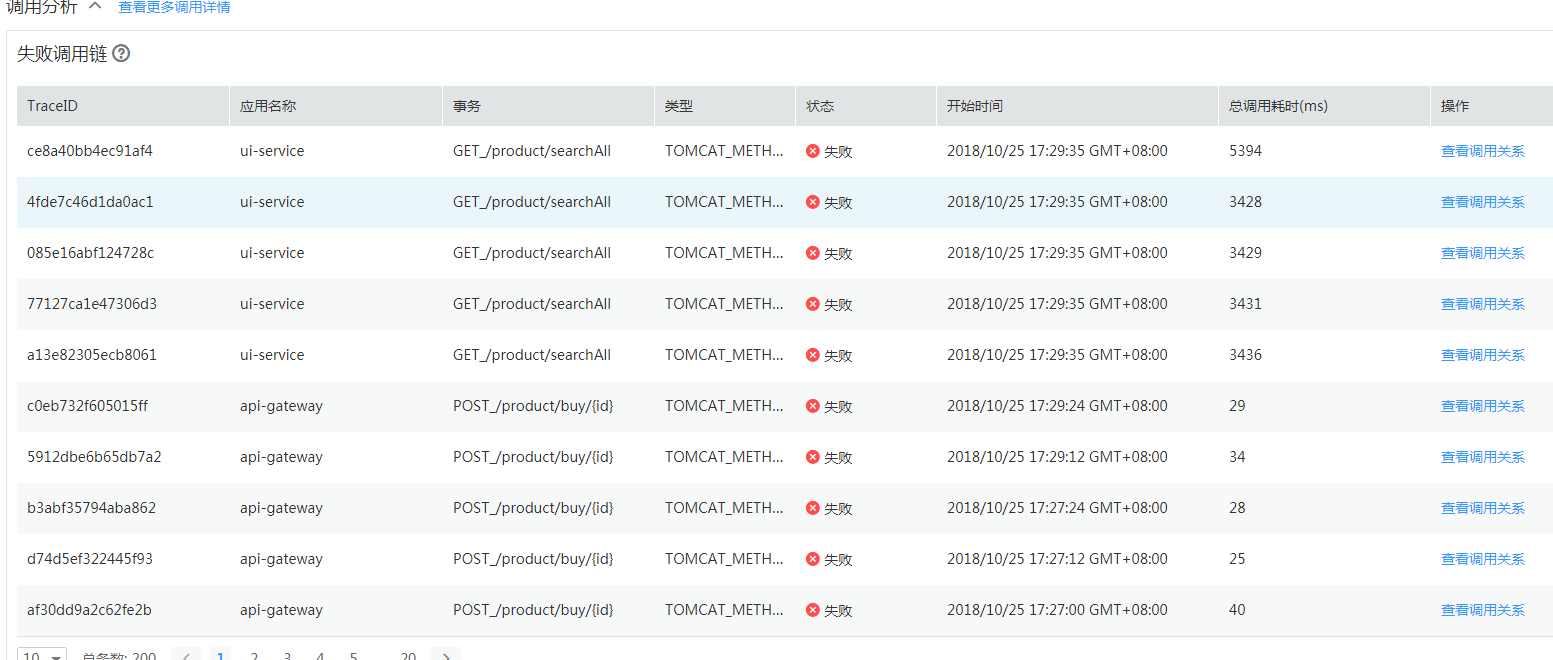View call relationship for trace af30dd9a2c62fe2b
Image resolution: width=1553 pixels, height=660 pixels.
coord(1482,611)
